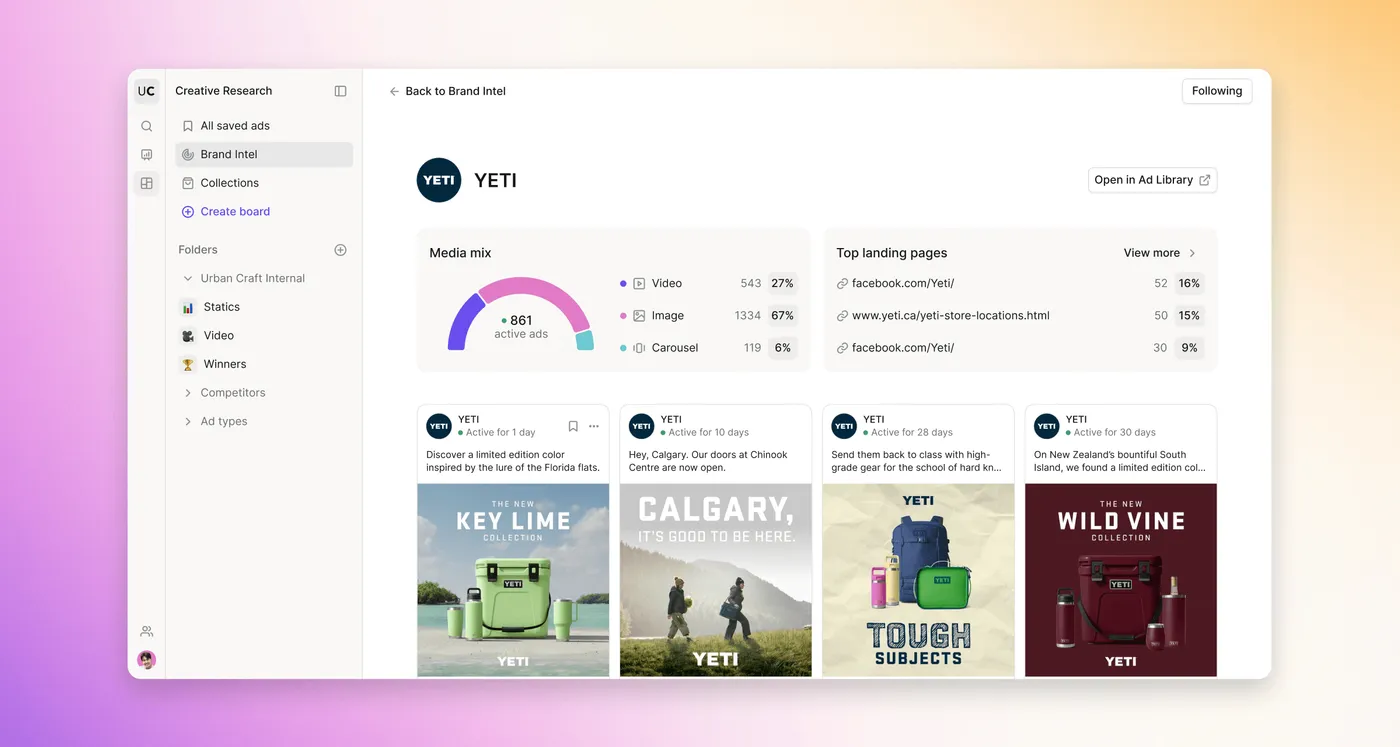Collapse the Urban Craft Internal folder
1400x747 pixels.
(x=187, y=279)
